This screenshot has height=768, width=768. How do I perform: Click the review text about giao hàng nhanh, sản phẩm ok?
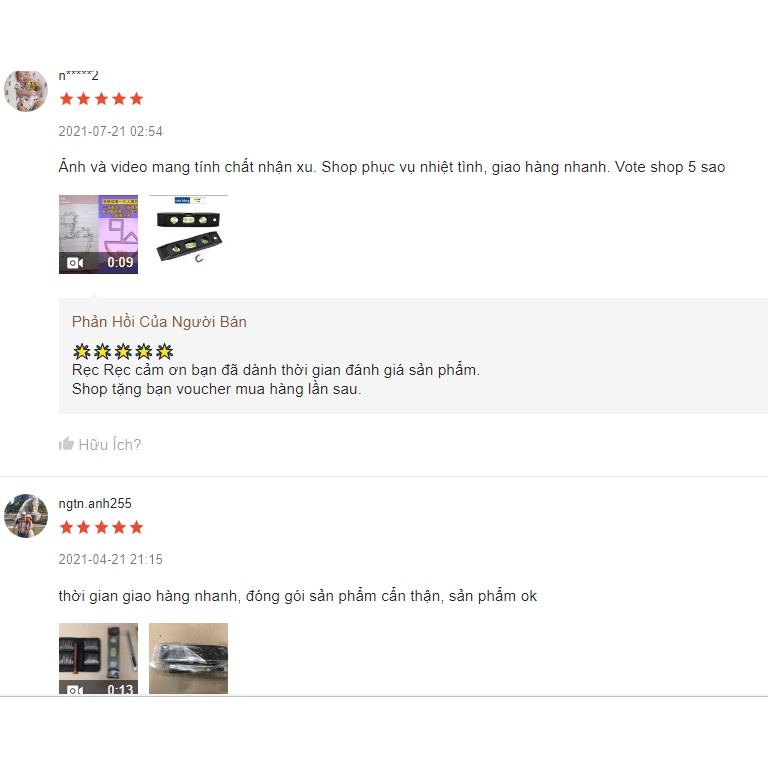tap(298, 596)
